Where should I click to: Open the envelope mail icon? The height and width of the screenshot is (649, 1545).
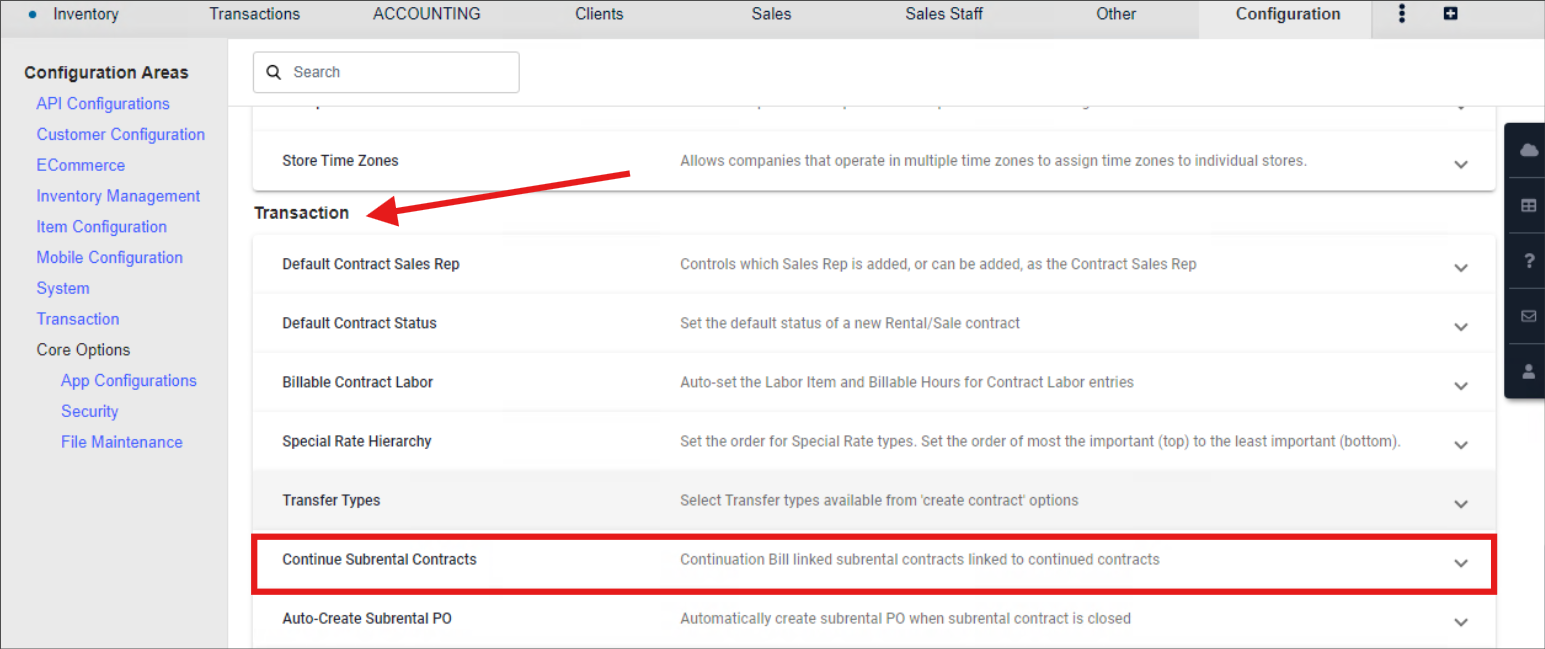pyautogui.click(x=1528, y=316)
